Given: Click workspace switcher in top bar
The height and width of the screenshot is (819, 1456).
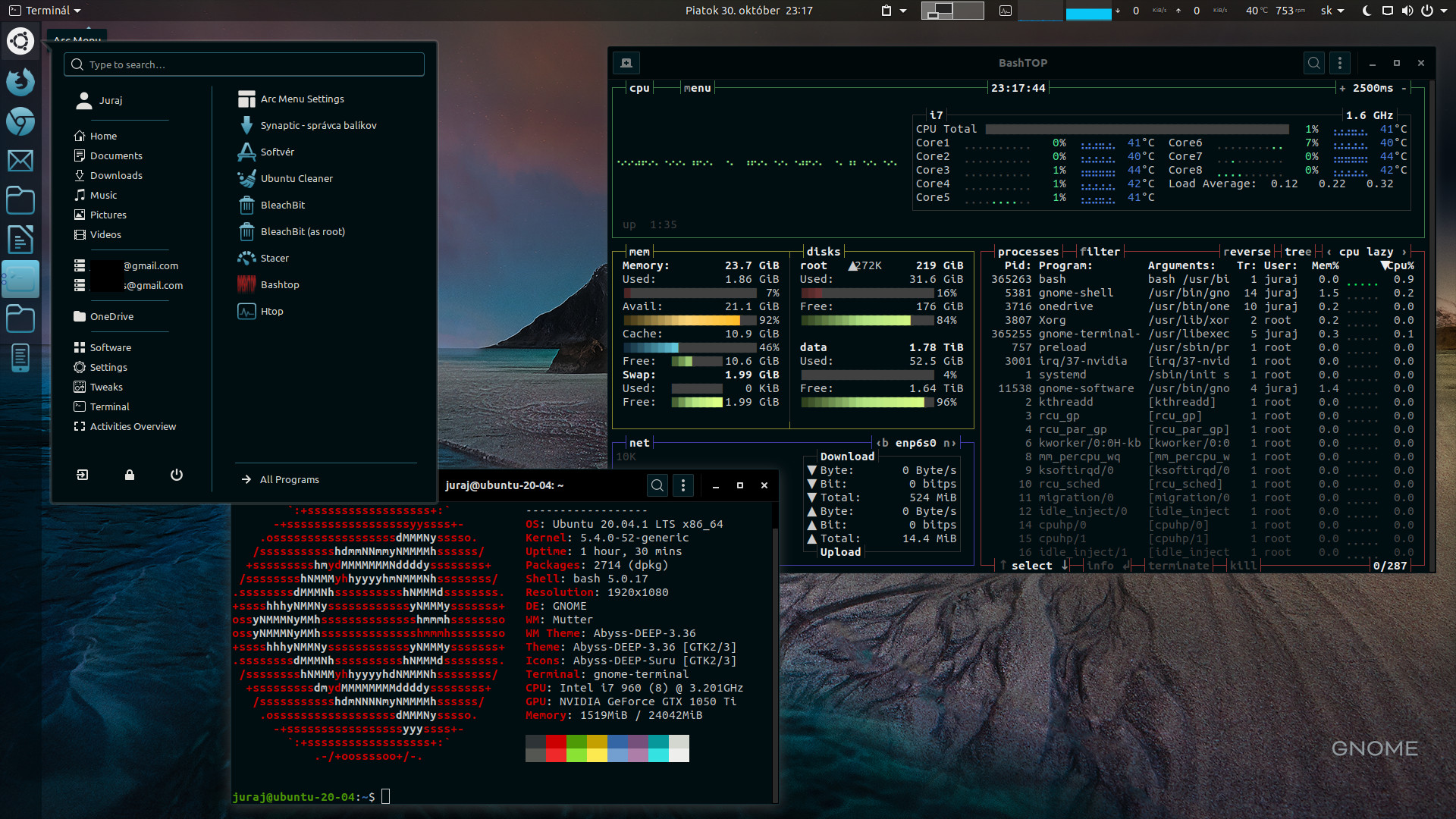Looking at the screenshot, I should [x=952, y=11].
